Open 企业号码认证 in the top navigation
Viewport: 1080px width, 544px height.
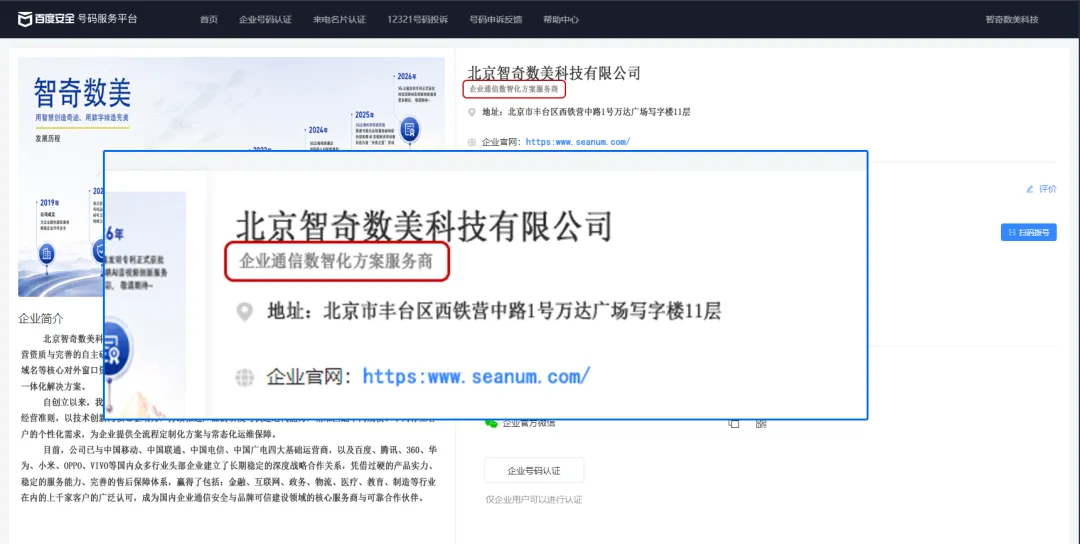click(265, 19)
